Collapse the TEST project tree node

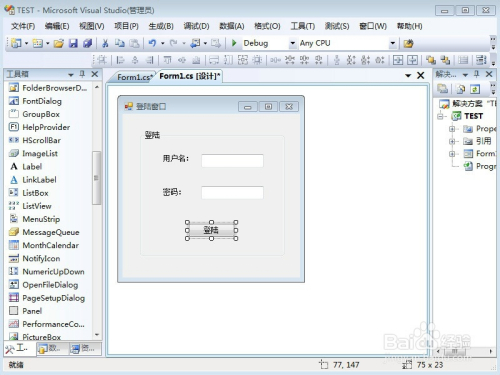point(441,116)
